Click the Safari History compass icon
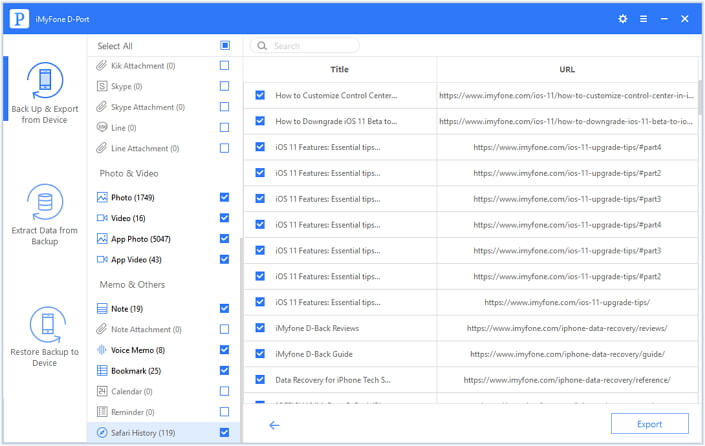The image size is (705, 446). coord(102,433)
